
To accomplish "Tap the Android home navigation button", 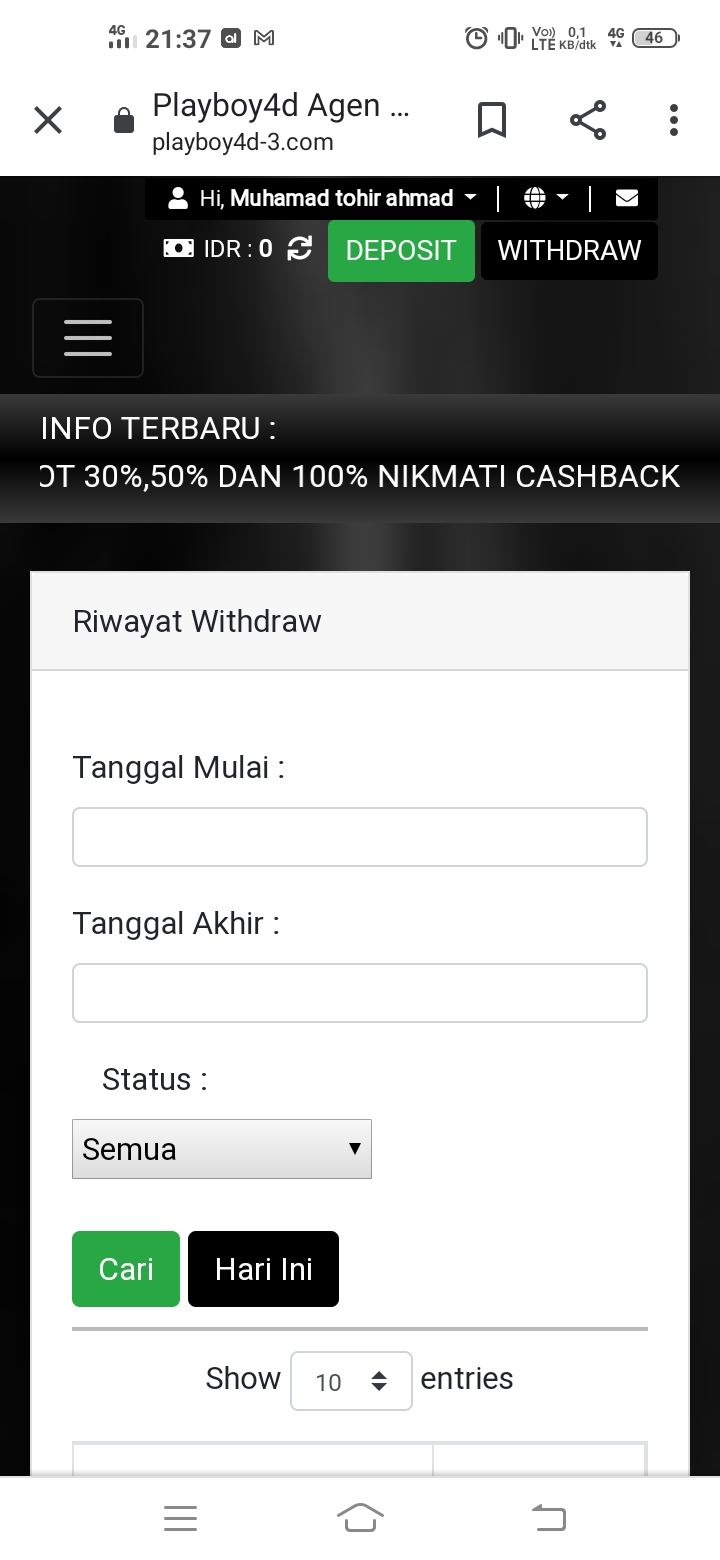I will coord(360,1518).
